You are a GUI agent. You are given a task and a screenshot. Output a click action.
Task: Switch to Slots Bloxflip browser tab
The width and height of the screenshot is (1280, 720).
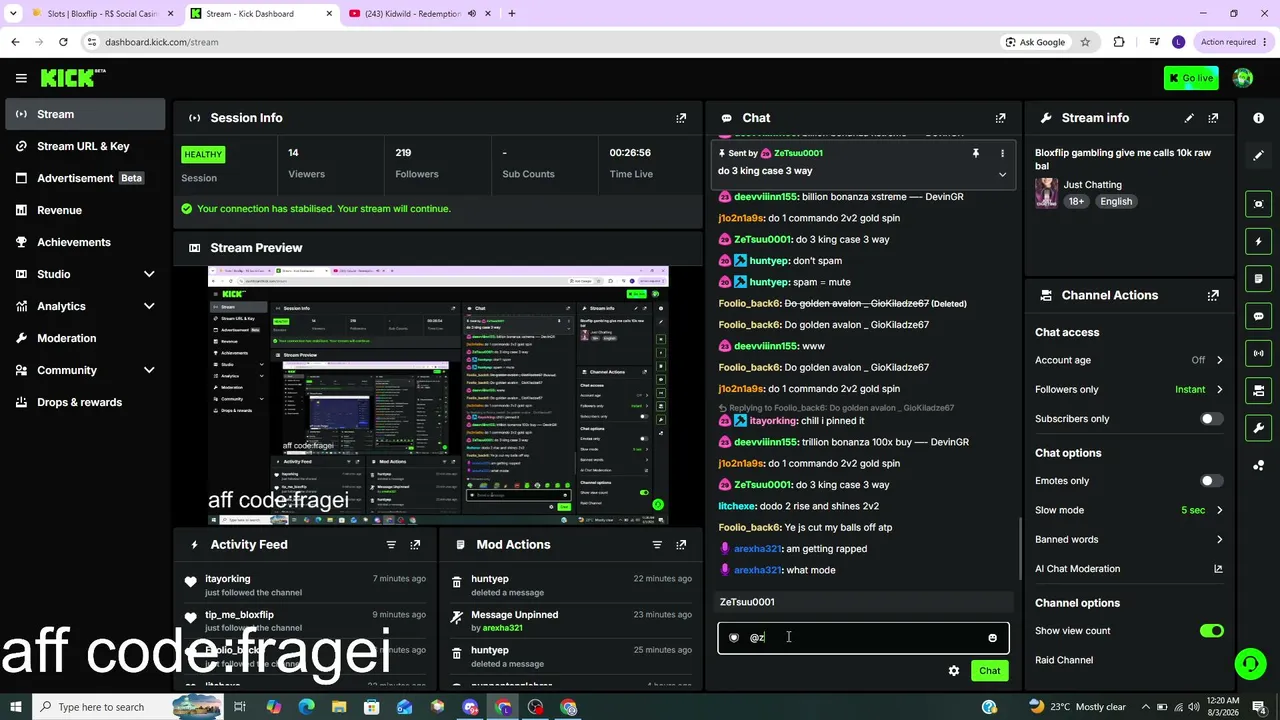click(x=103, y=14)
